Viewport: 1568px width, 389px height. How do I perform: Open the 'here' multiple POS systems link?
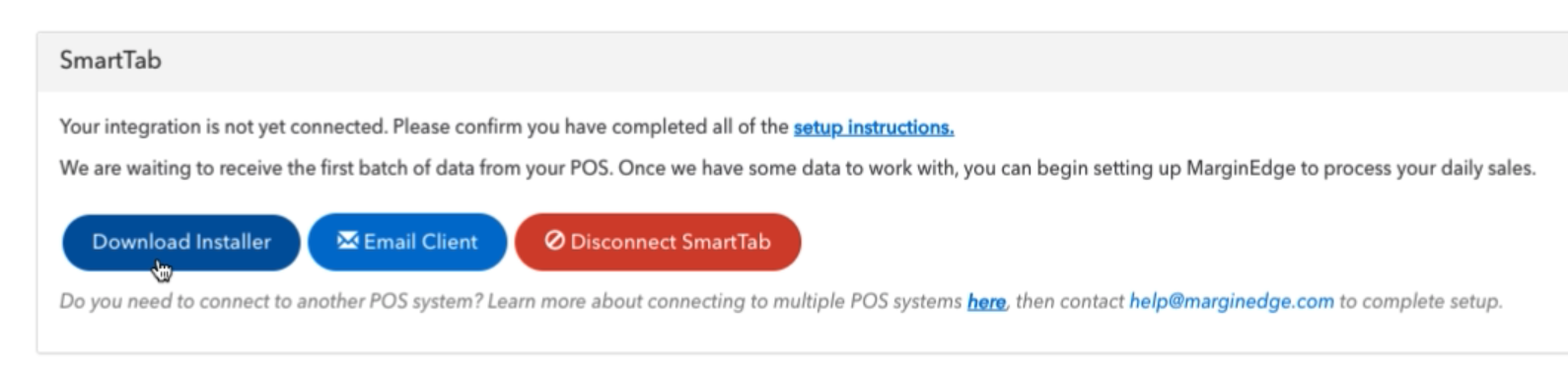[986, 302]
